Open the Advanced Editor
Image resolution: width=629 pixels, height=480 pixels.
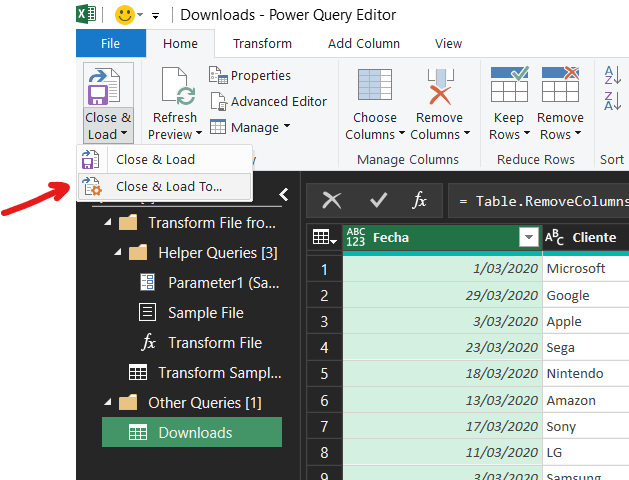[x=268, y=101]
